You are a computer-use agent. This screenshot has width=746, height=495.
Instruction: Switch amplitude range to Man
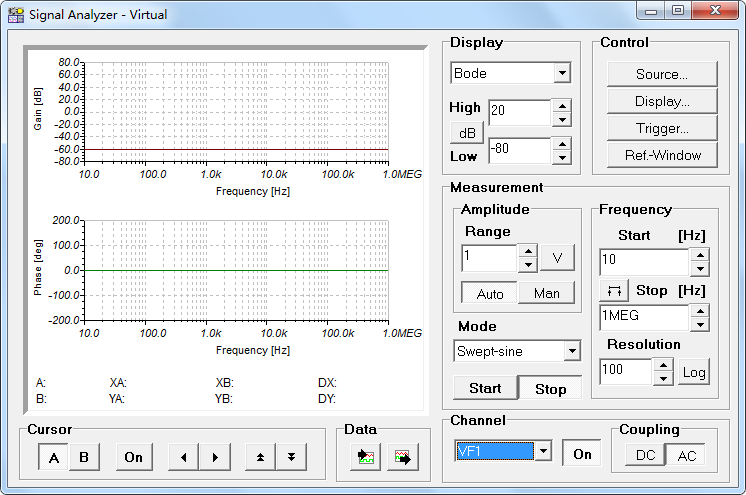point(547,293)
